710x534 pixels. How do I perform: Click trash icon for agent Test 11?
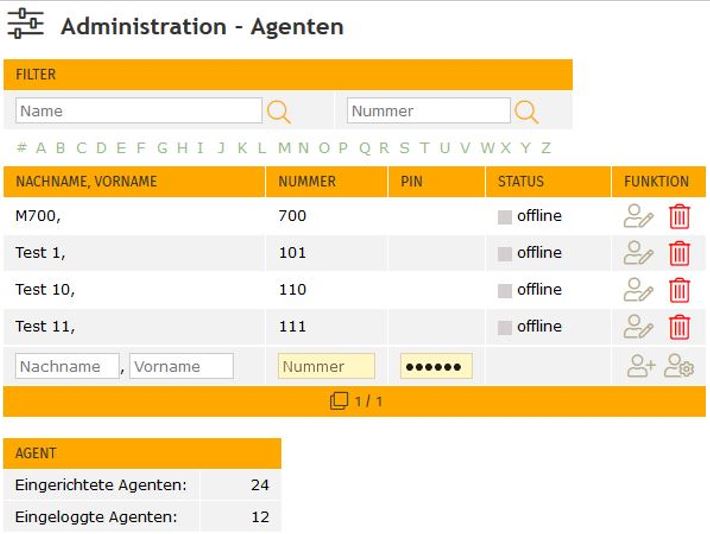679,327
